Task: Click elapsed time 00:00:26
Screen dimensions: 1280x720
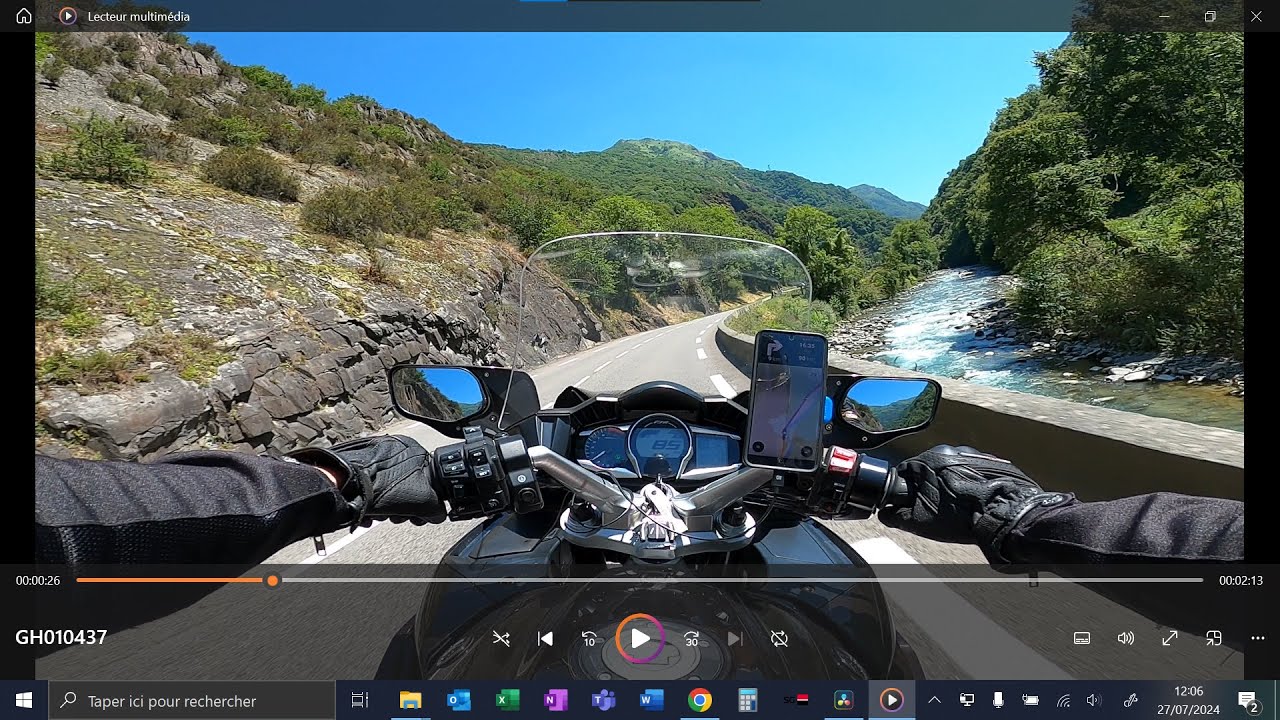Action: [x=38, y=580]
